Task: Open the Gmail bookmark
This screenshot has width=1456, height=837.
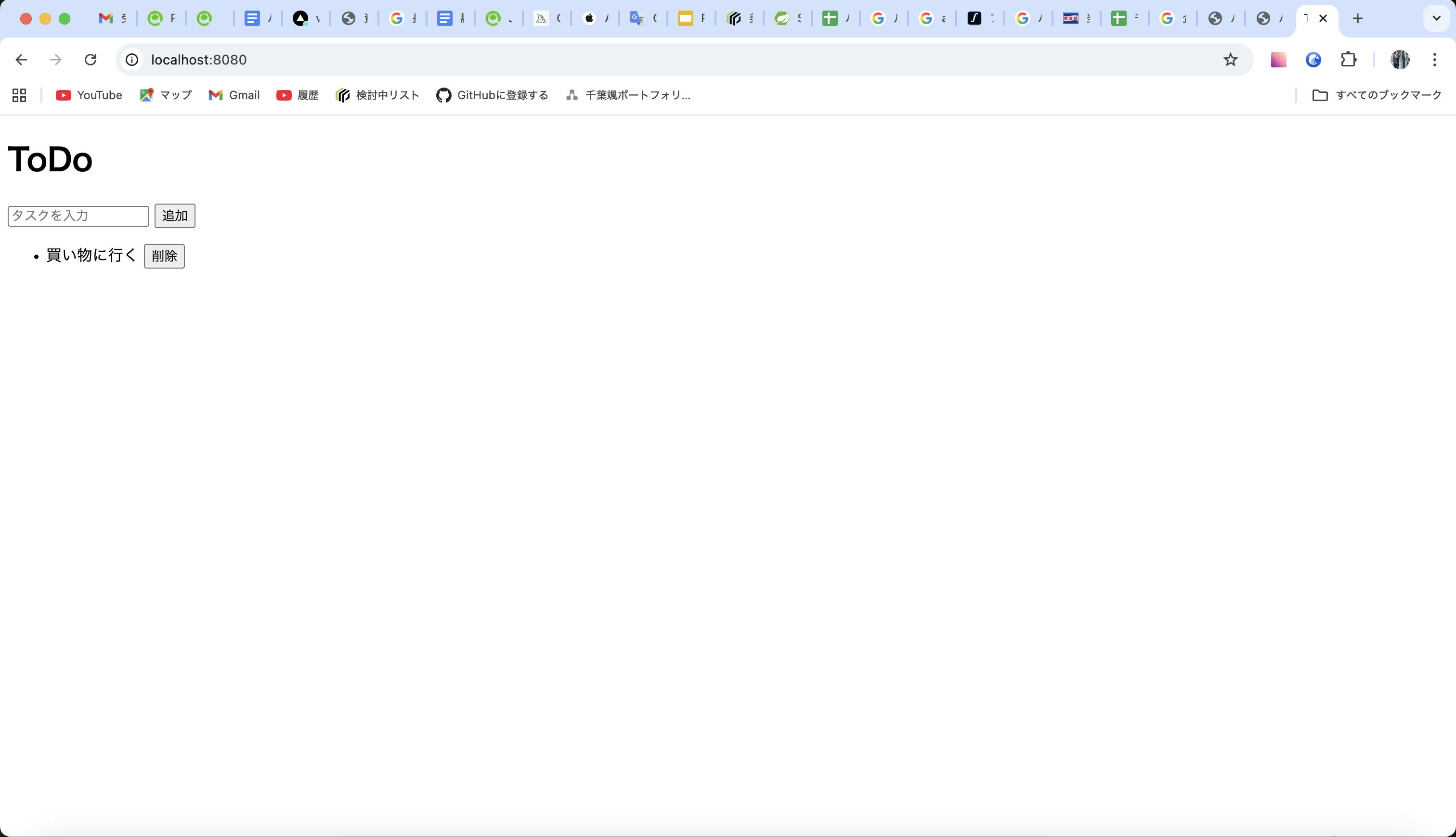Action: (234, 95)
